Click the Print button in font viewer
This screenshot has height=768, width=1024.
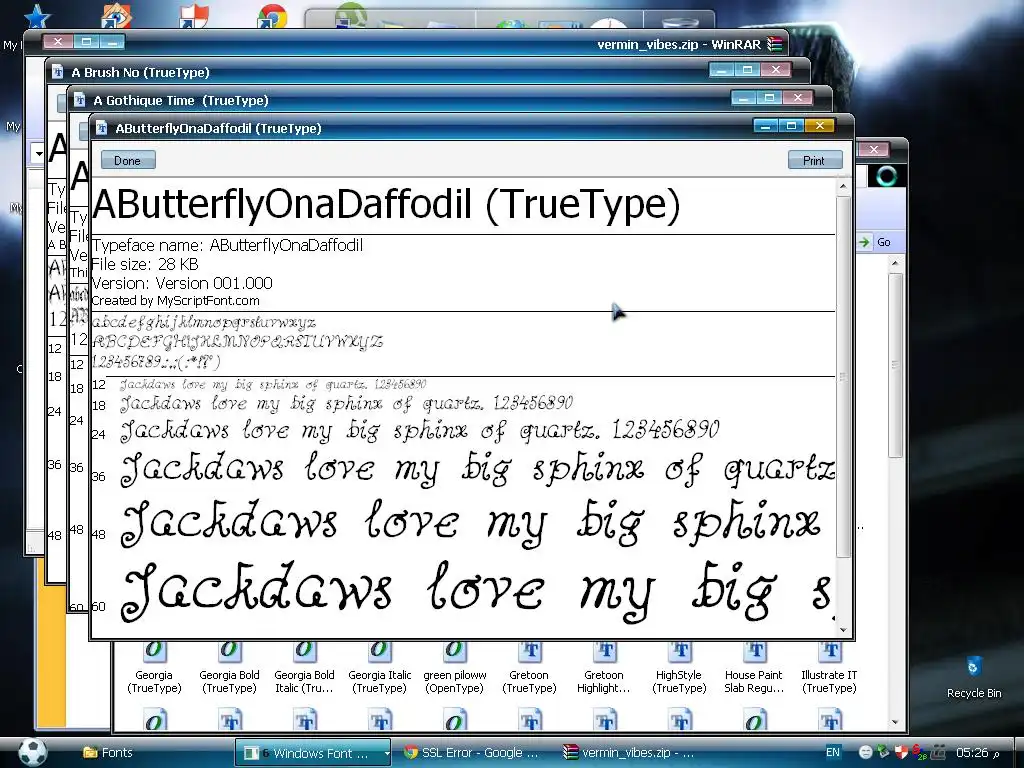(x=814, y=161)
